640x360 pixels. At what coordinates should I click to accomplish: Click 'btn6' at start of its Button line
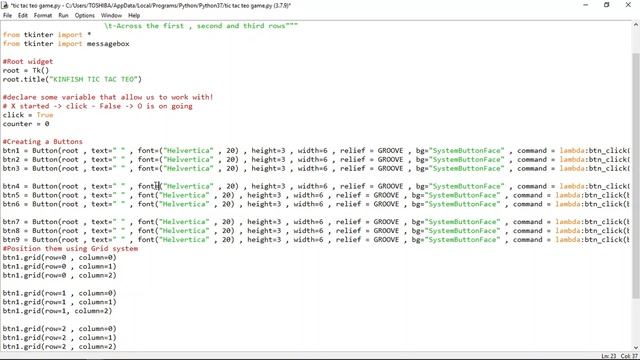tap(11, 204)
